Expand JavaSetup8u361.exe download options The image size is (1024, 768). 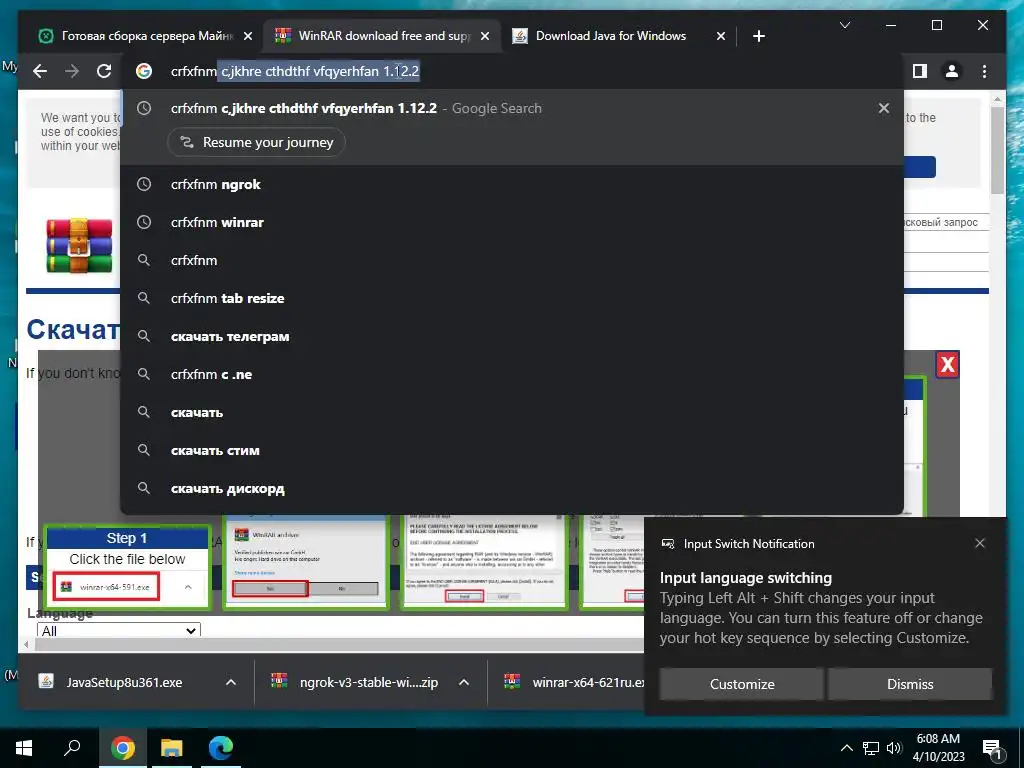click(x=231, y=682)
